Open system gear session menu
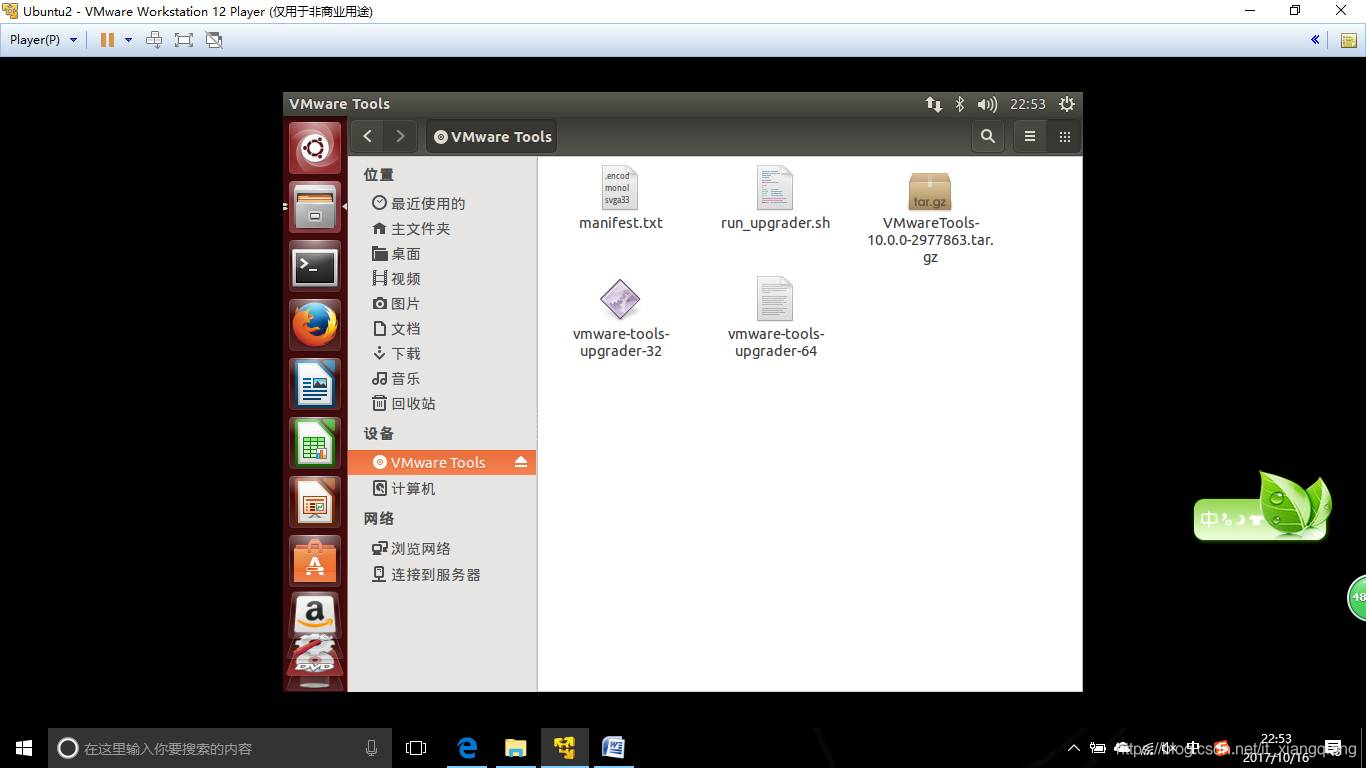Viewport: 1366px width, 768px height. click(1067, 104)
